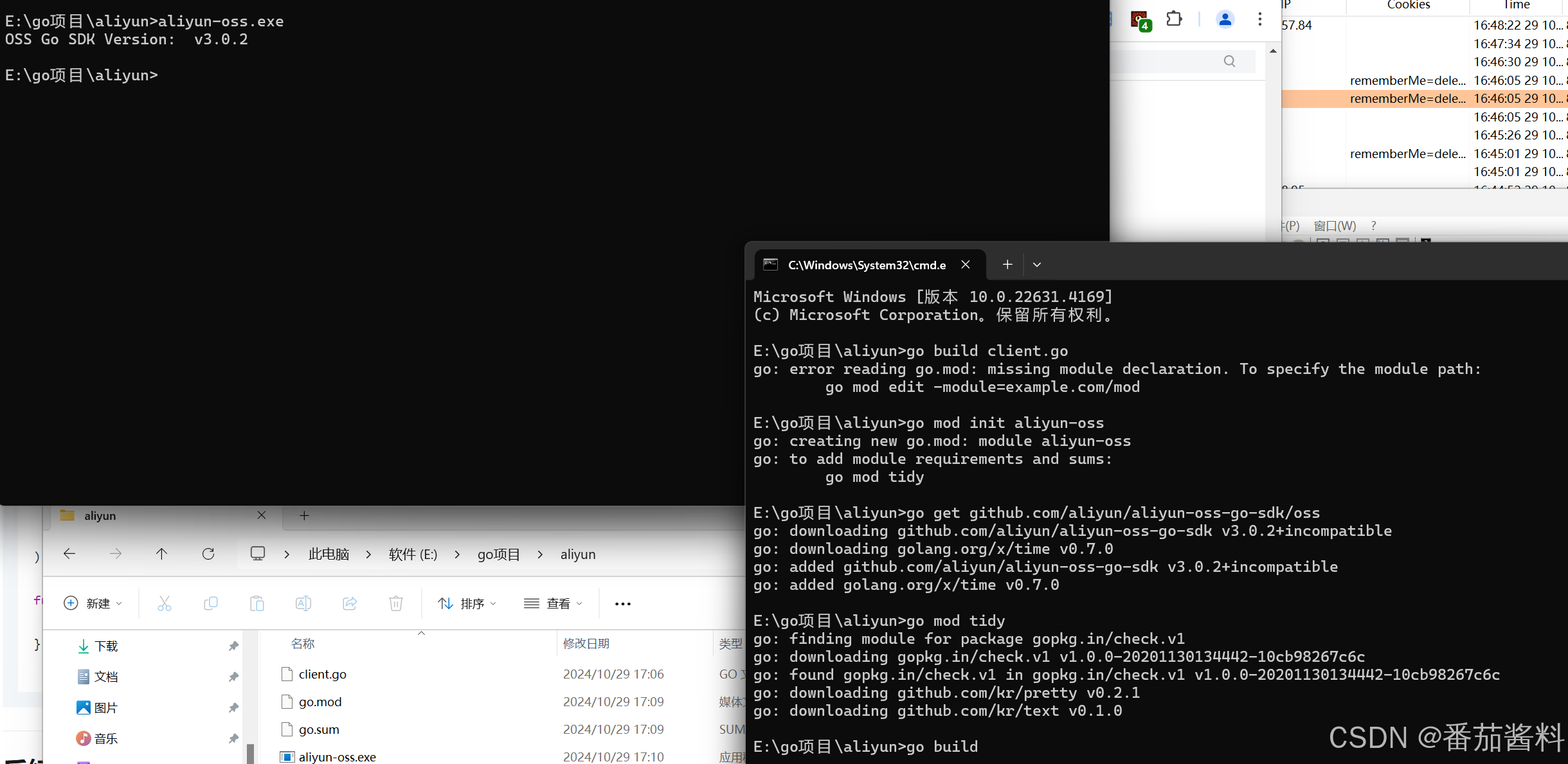Screen dimensions: 1568x764
Task: Open the browser three-dot menu
Action: click(1260, 19)
